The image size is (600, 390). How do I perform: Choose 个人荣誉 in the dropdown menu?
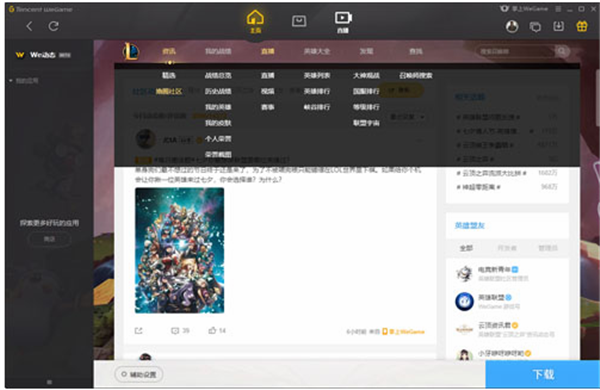point(218,139)
